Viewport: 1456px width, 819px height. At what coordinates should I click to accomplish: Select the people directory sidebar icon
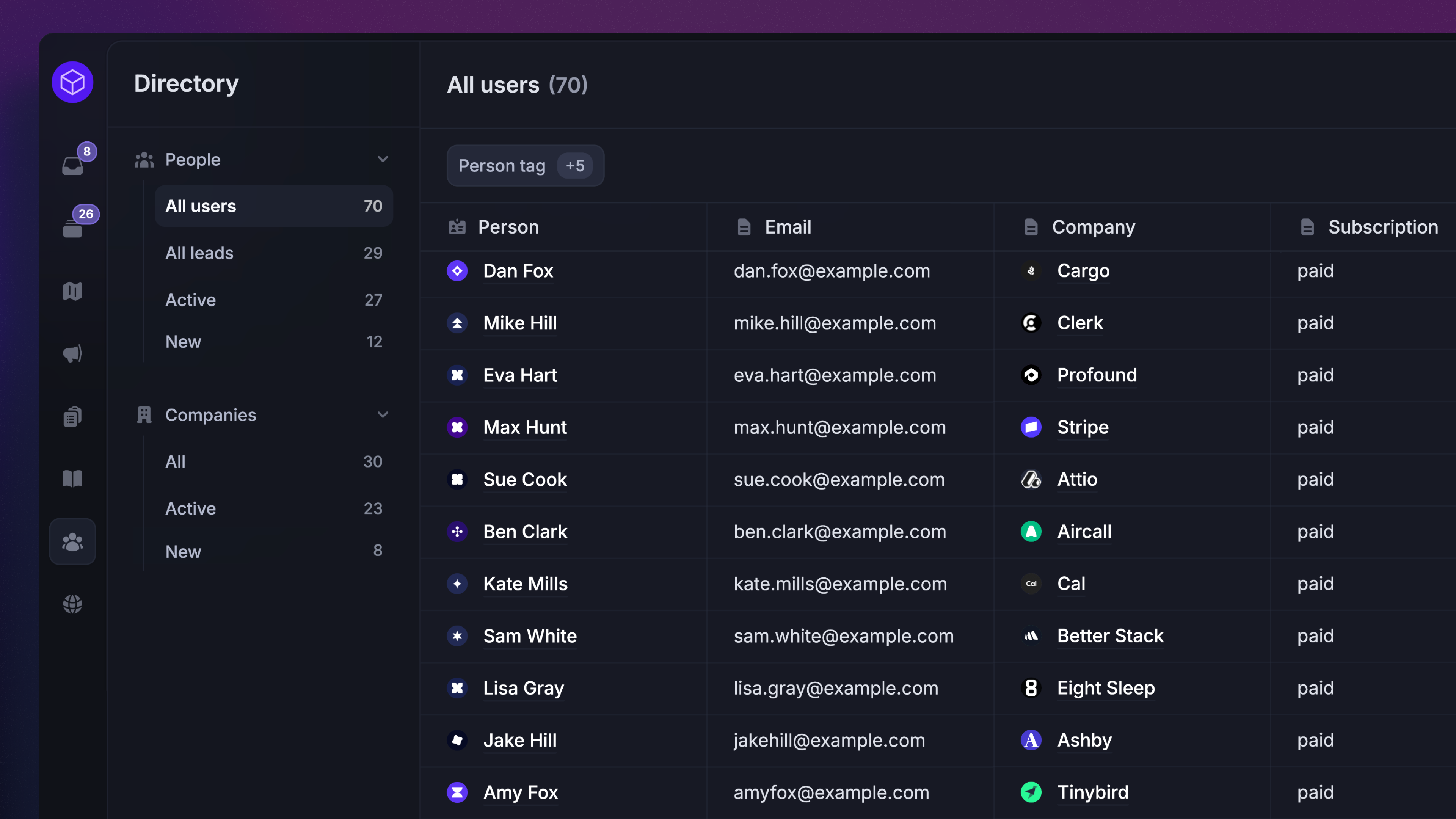click(72, 541)
